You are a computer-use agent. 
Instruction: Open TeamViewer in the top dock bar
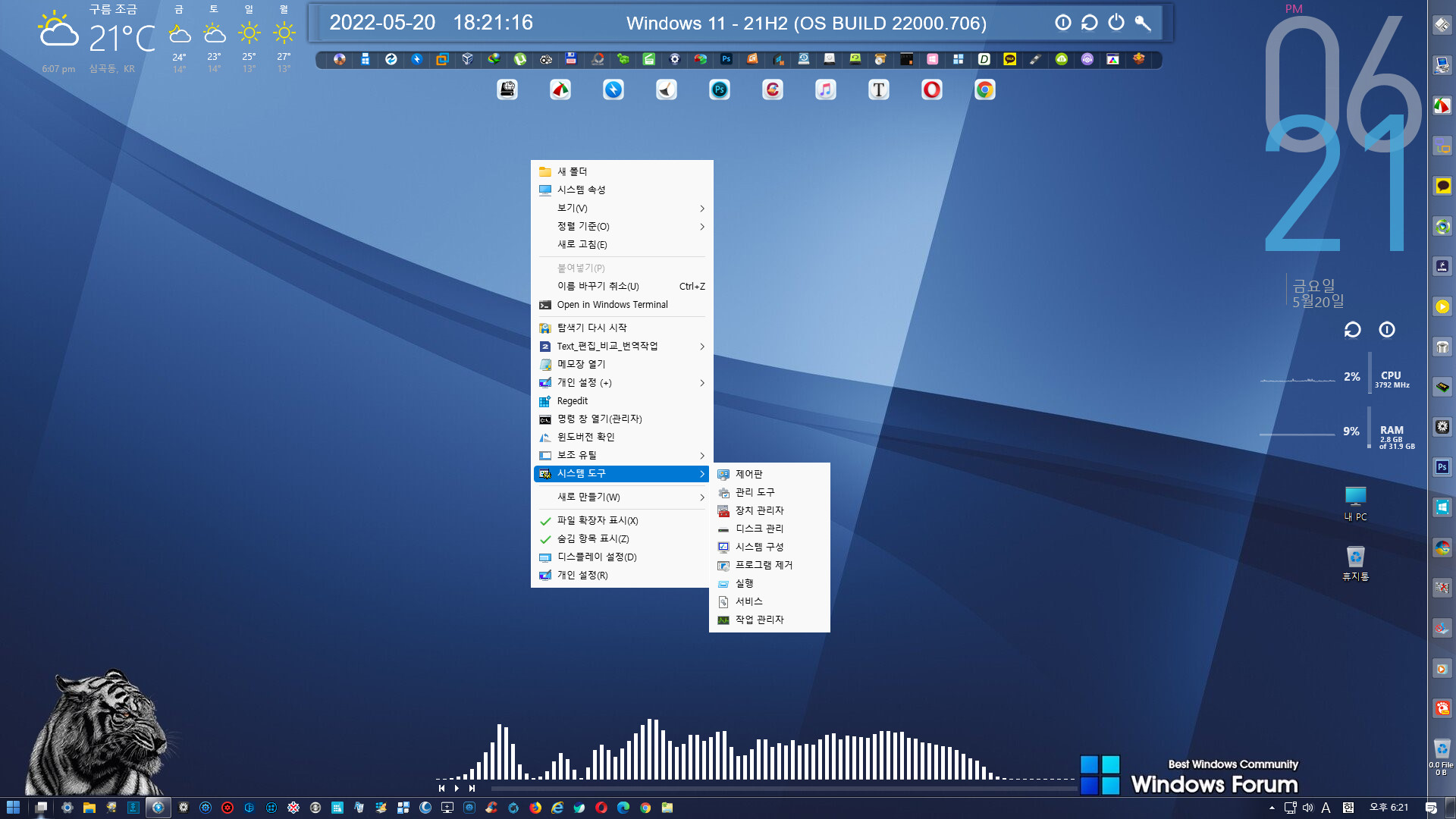click(391, 59)
